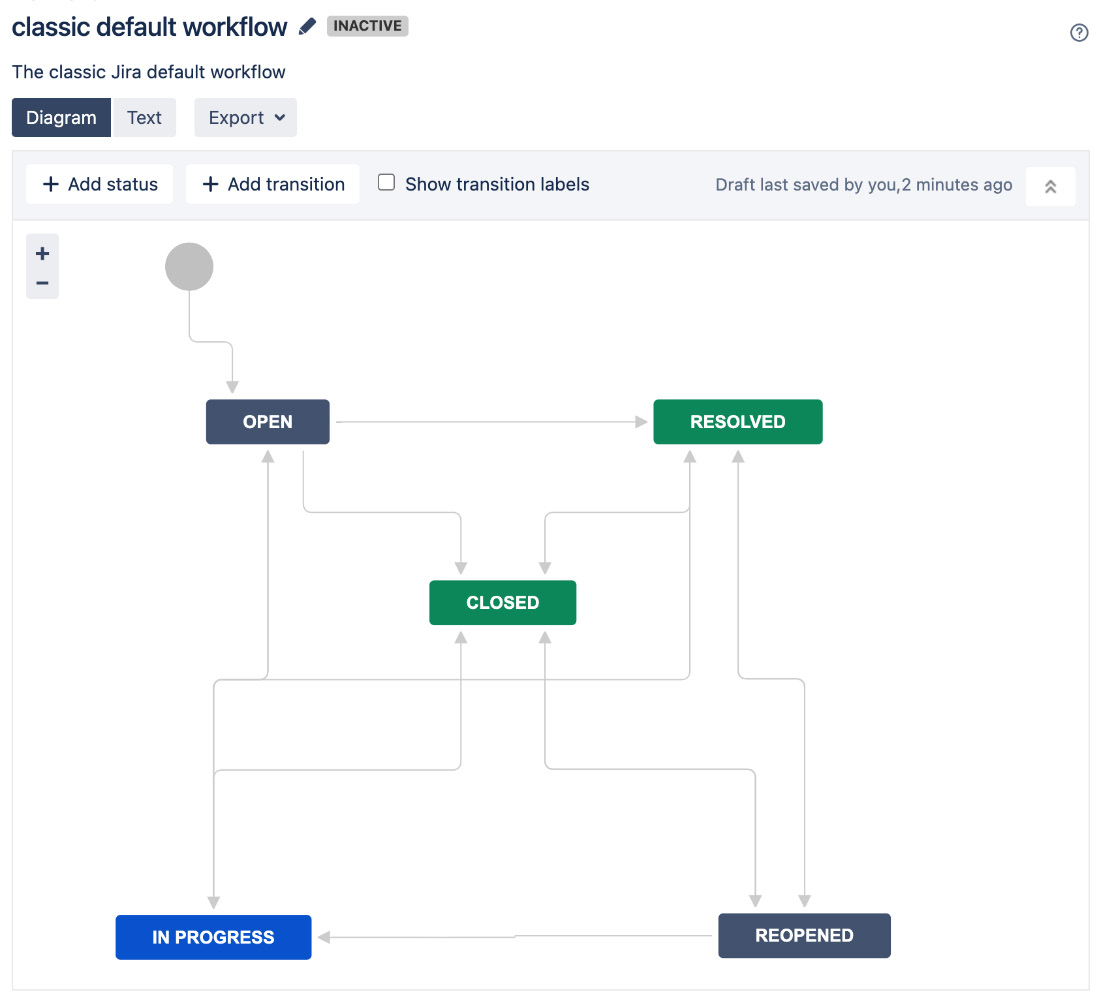The image size is (1099, 1001).
Task: Collapse toolbar using double chevron icon
Action: coord(1050,186)
